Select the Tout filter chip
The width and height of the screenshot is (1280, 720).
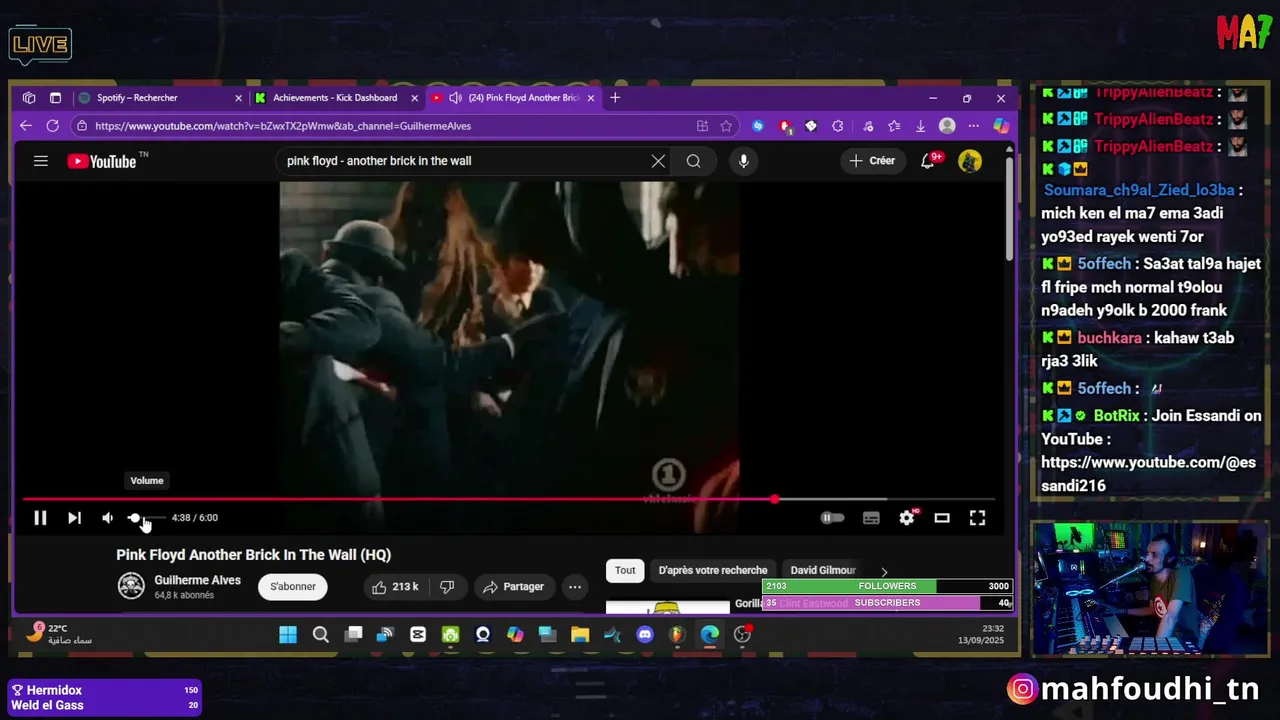tap(625, 571)
